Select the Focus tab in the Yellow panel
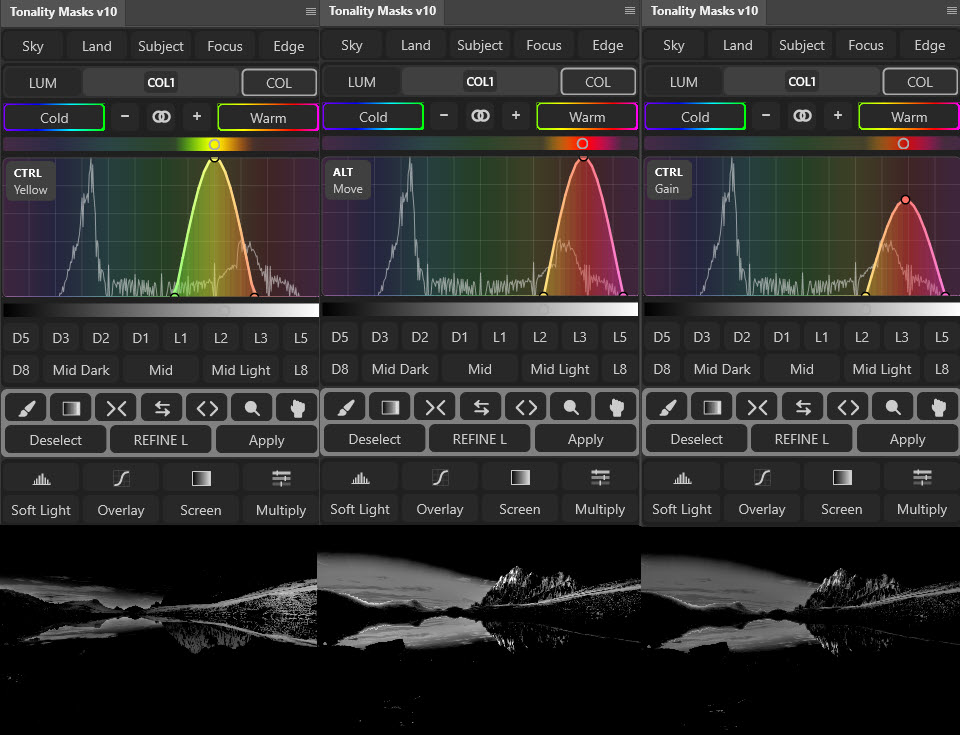Screen dimensions: 960x735 point(225,46)
